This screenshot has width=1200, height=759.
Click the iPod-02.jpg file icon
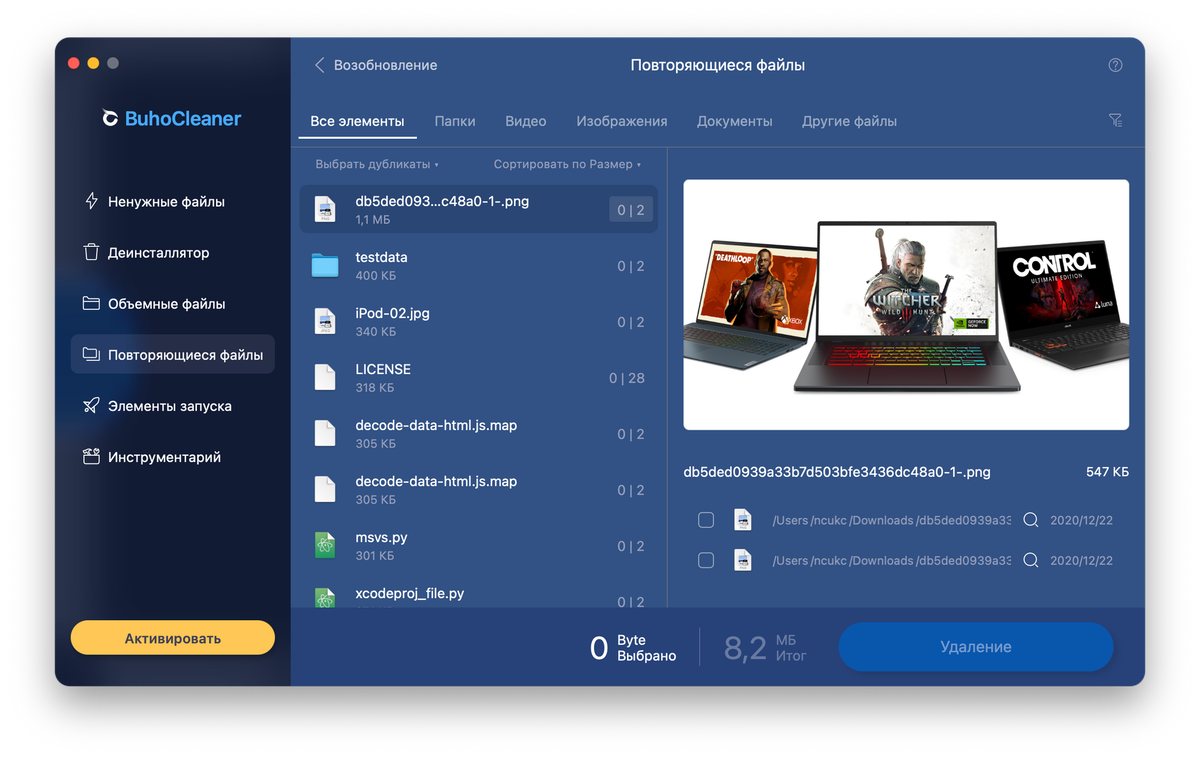[x=325, y=321]
